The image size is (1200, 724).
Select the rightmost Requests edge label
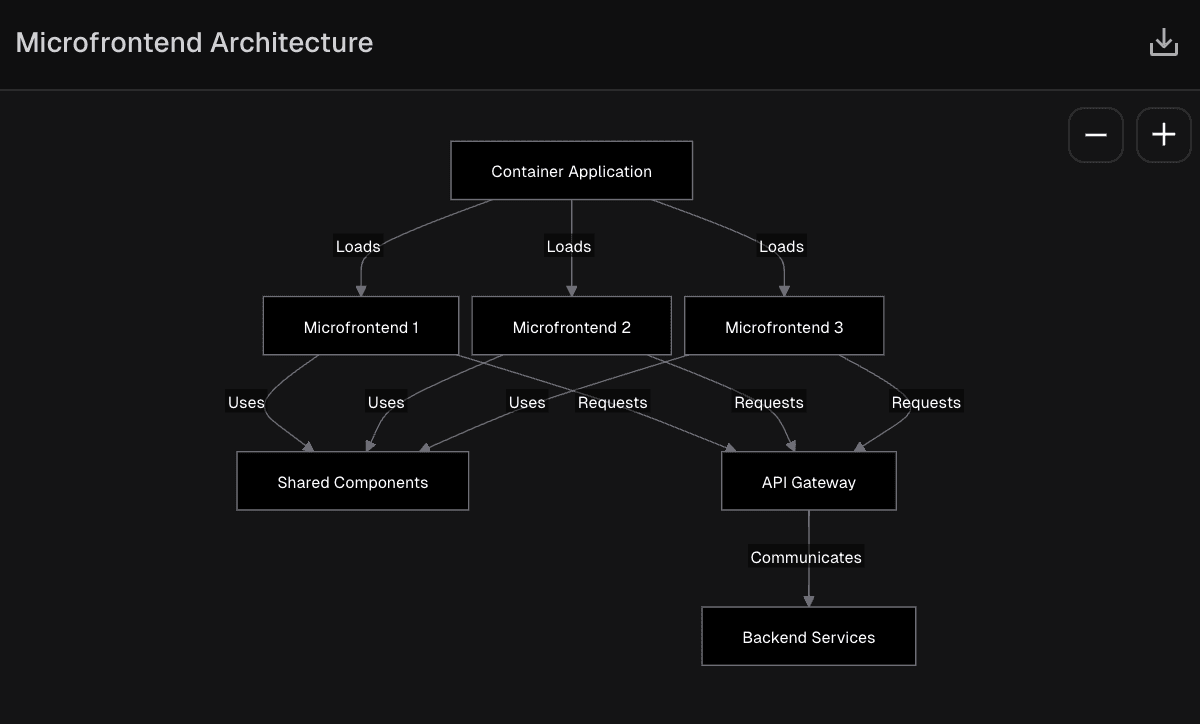tap(926, 402)
